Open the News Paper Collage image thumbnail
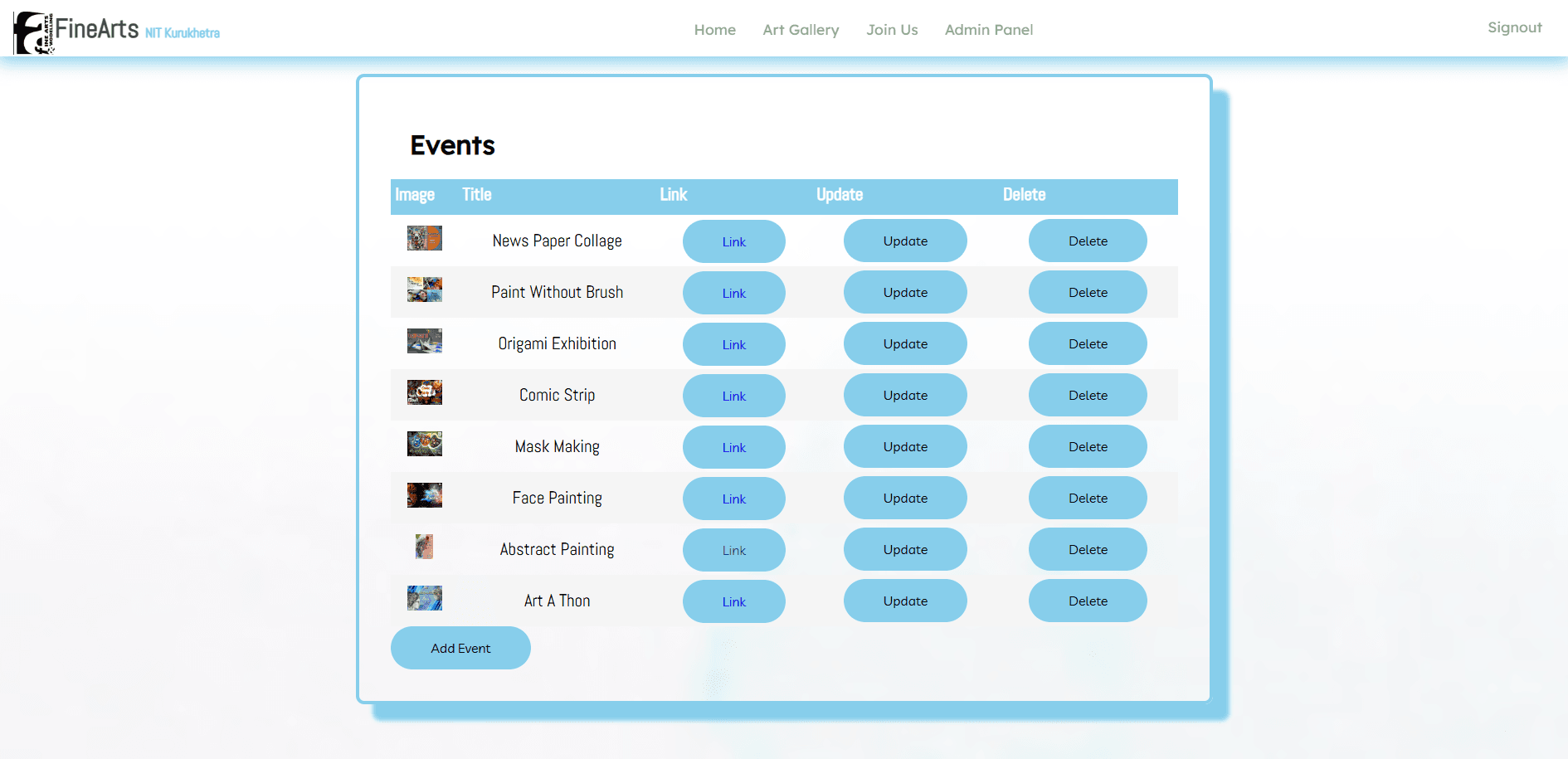 [x=424, y=238]
